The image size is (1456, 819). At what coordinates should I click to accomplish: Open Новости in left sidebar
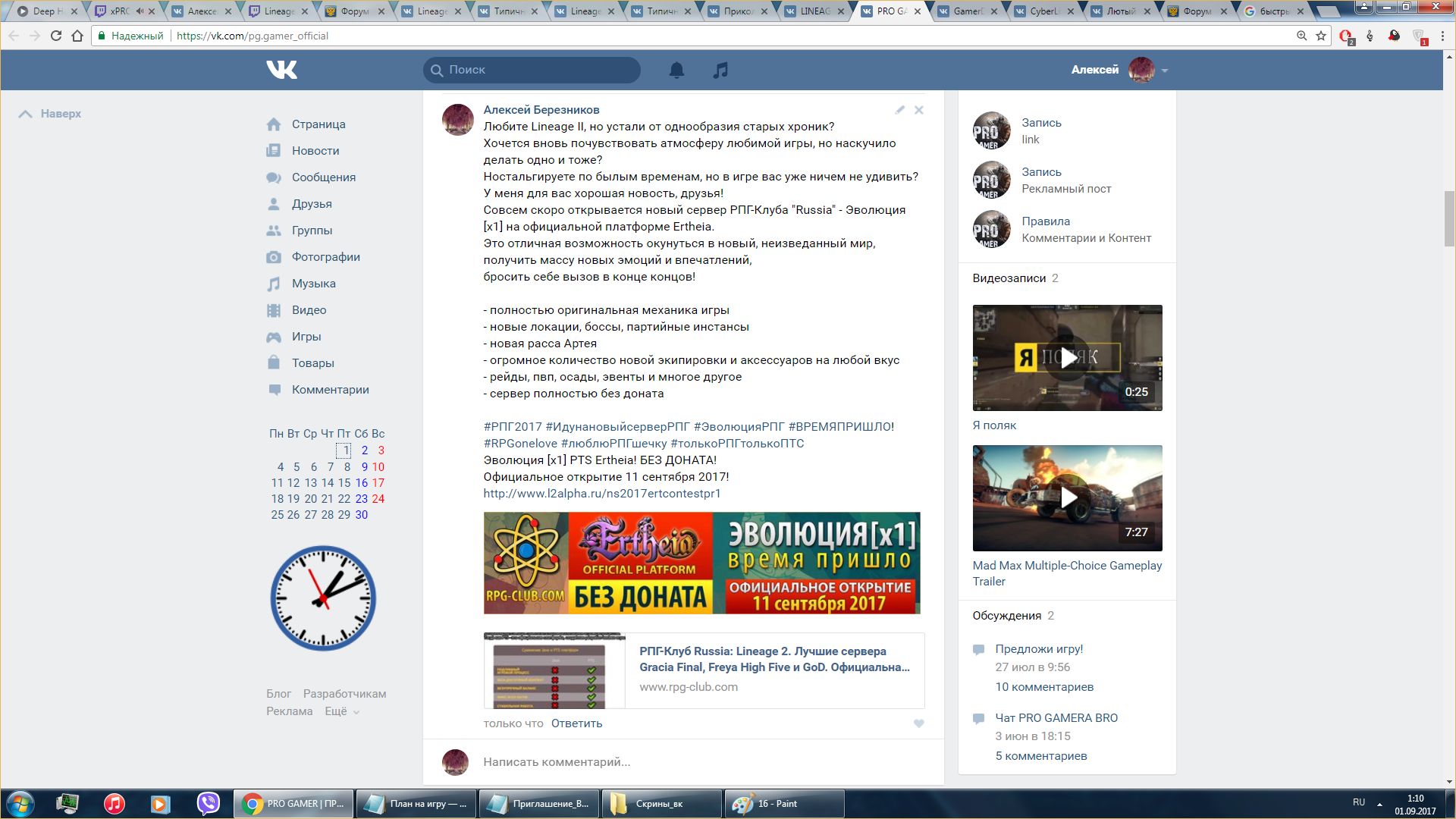(315, 151)
